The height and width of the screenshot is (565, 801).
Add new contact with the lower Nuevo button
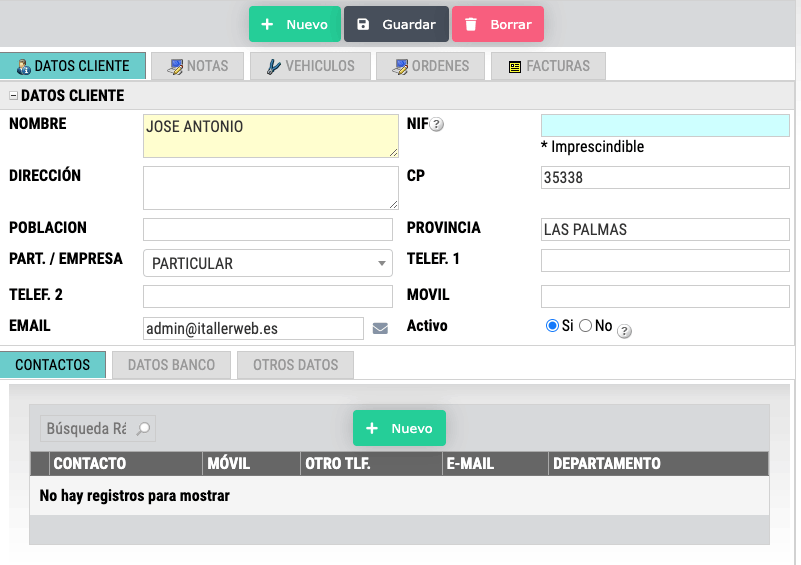[399, 428]
